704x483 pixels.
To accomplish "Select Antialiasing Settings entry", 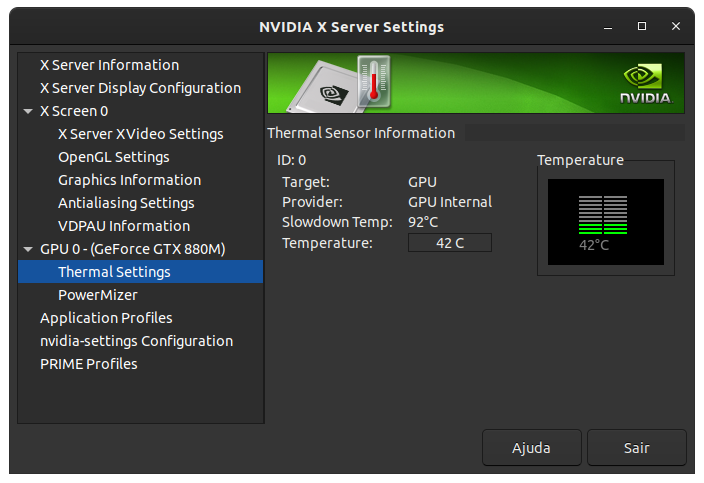I will click(x=126, y=203).
